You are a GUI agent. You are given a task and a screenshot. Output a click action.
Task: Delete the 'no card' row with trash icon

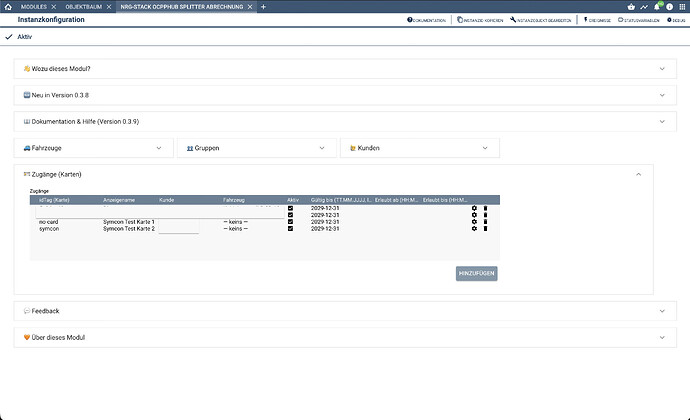485,222
